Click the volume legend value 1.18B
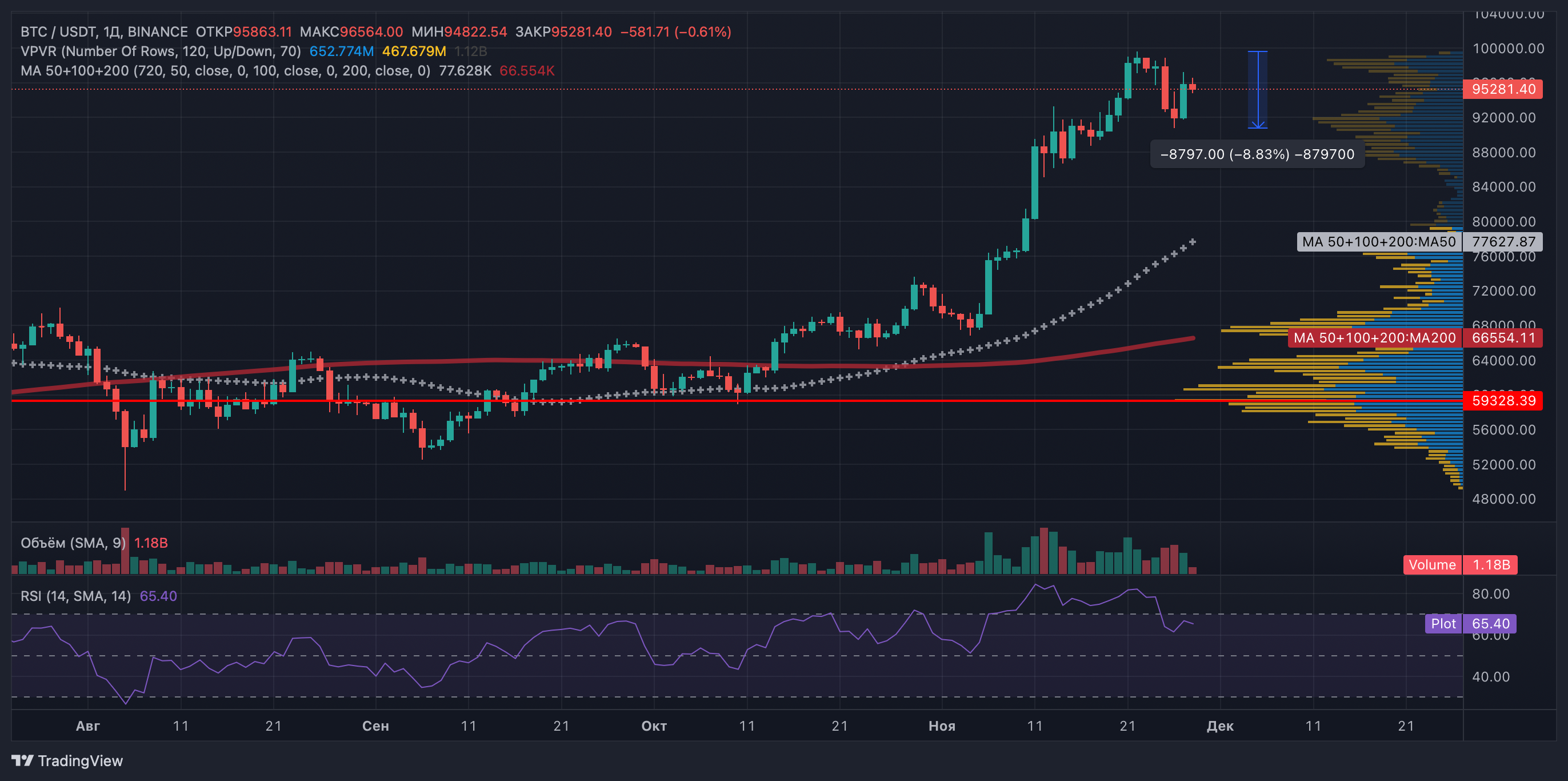The width and height of the screenshot is (1568, 781). pyautogui.click(x=151, y=543)
